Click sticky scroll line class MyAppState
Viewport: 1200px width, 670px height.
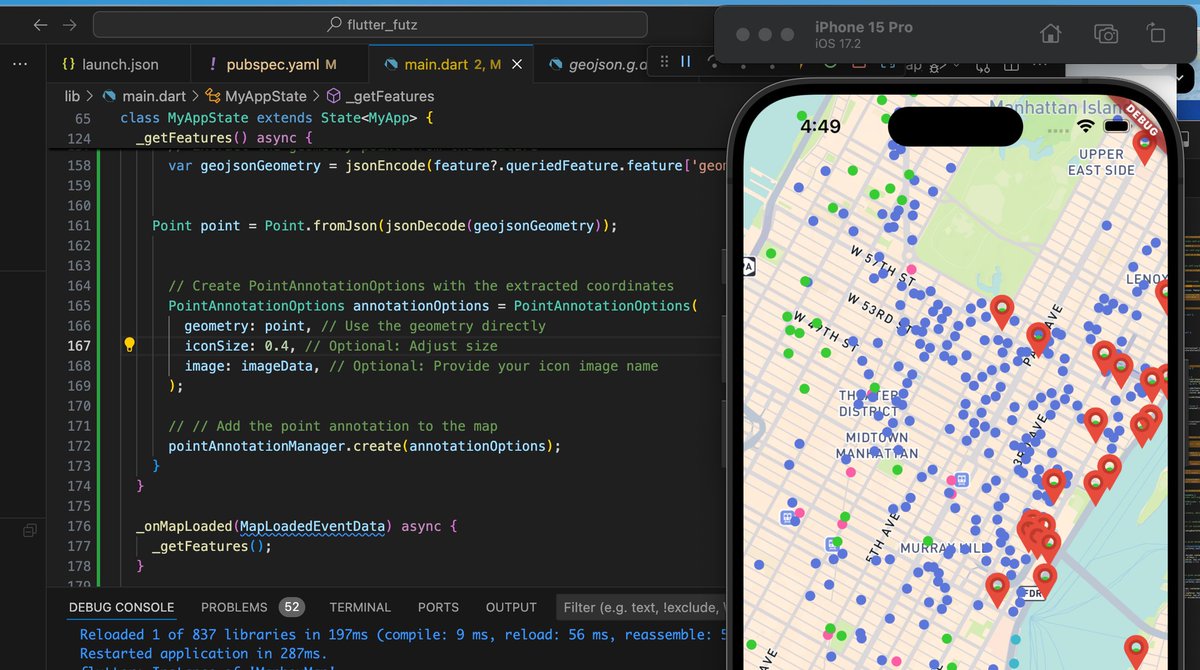click(x=276, y=118)
